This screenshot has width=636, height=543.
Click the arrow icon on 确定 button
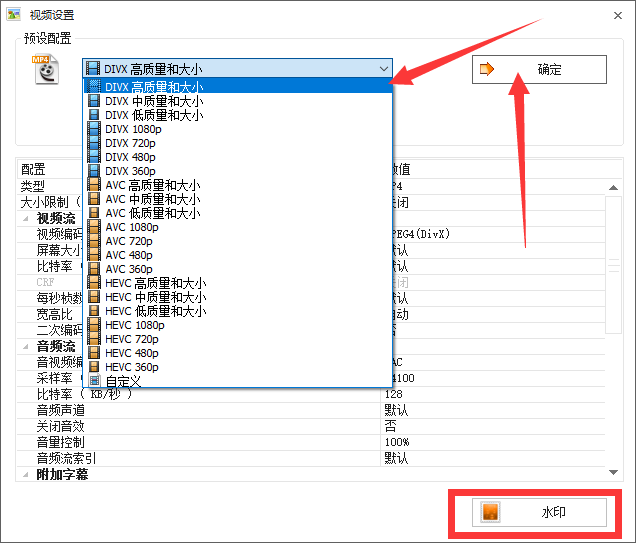(x=486, y=69)
